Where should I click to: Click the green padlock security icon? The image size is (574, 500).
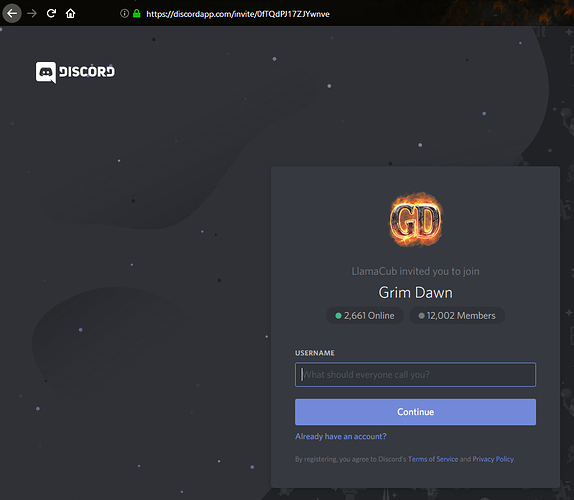pyautogui.click(x=137, y=14)
